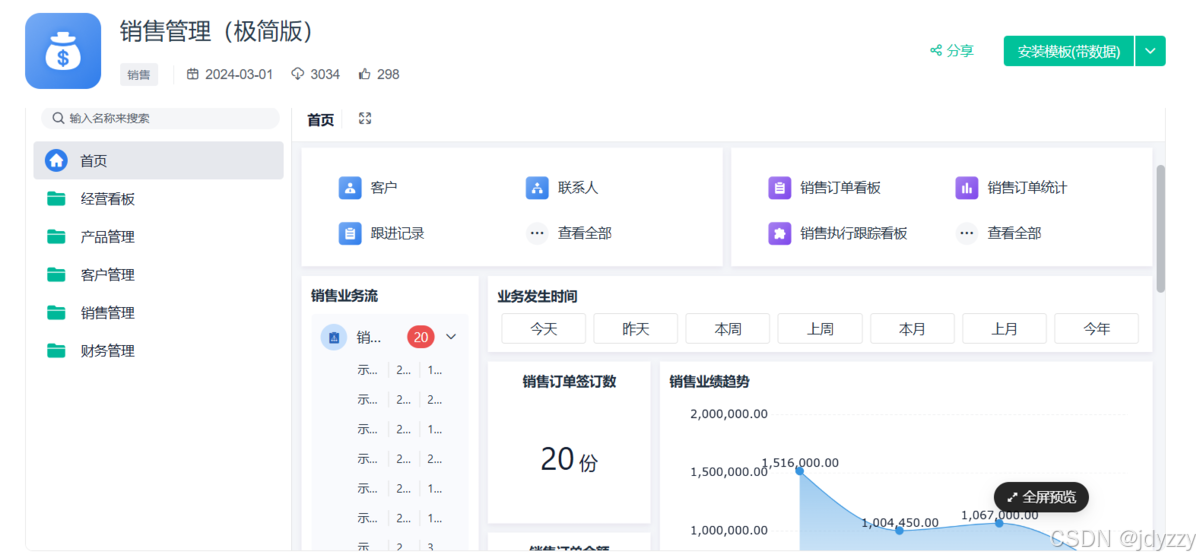The height and width of the screenshot is (558, 1200).
Task: Open 客户管理 in the sidebar
Action: [158, 274]
